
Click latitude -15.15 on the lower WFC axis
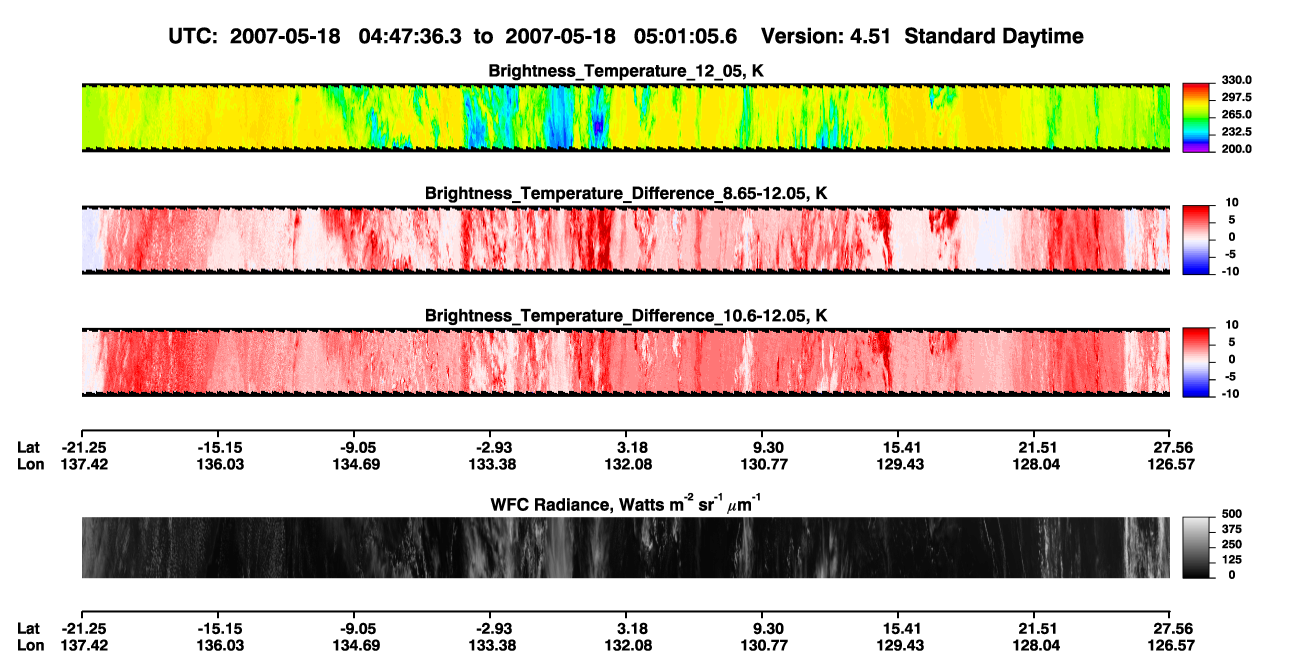218,629
